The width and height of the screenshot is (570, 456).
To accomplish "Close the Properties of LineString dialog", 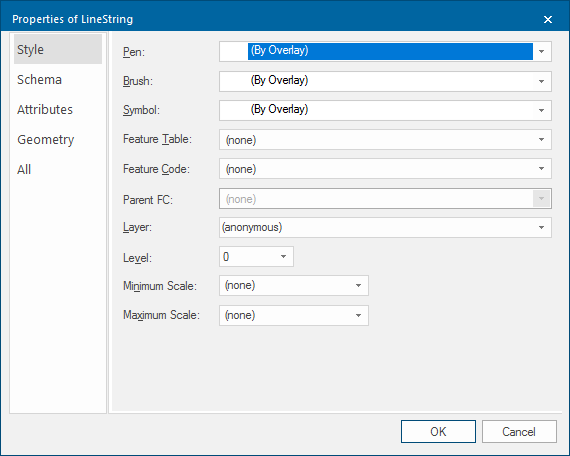I will tap(548, 19).
